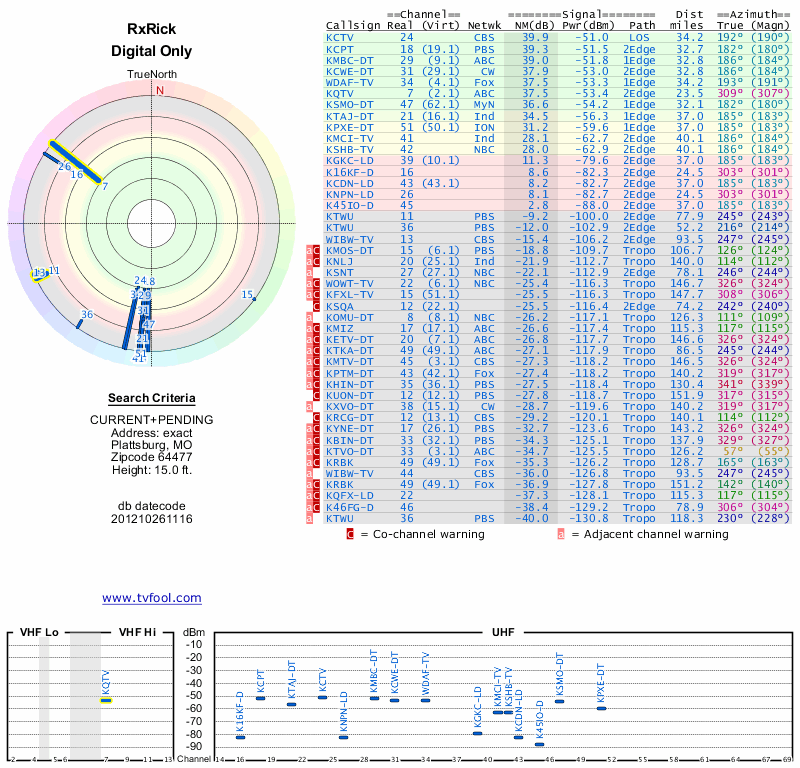Click the KSNT callsign
The height and width of the screenshot is (768, 800).
340,272
